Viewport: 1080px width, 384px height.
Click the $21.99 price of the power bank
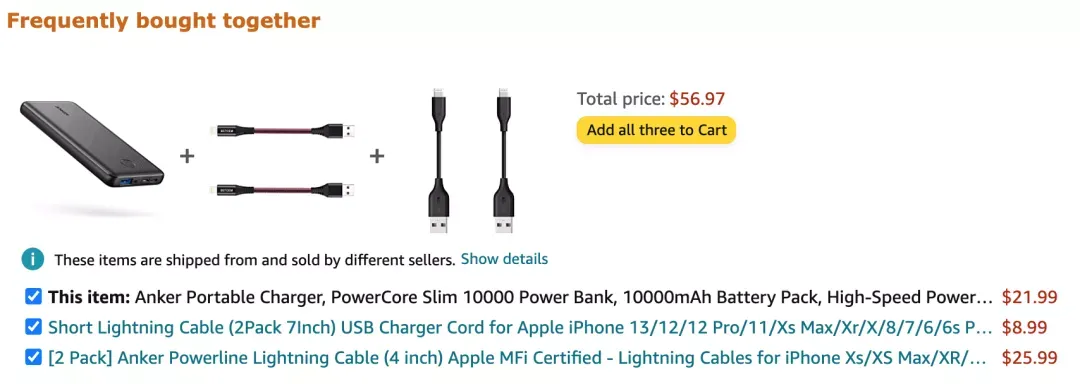1029,297
